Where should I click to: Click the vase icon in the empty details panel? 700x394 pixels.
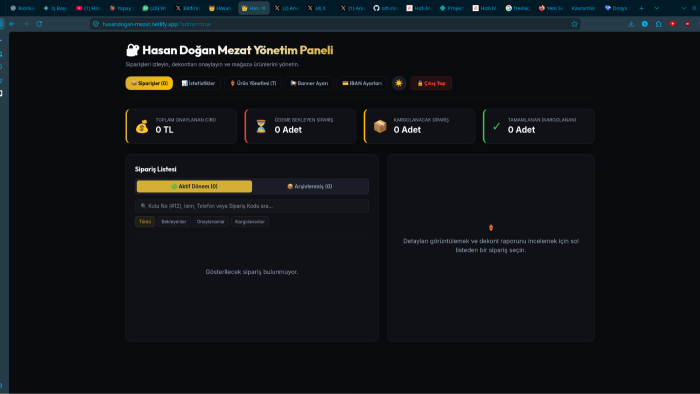pyautogui.click(x=491, y=228)
